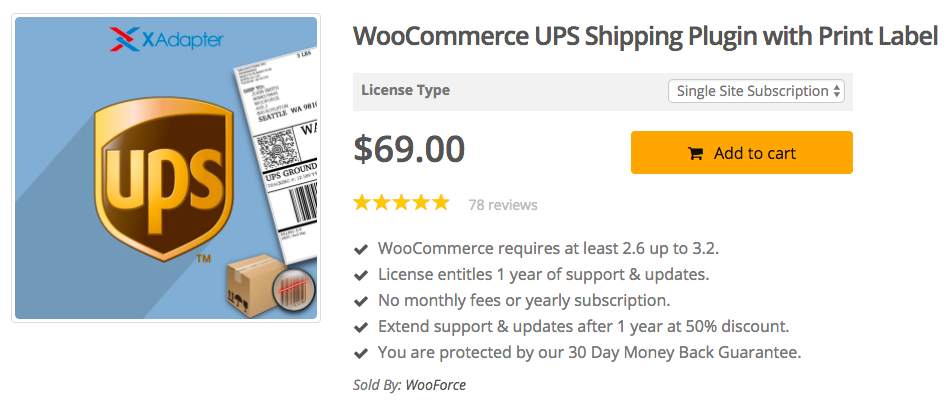Screen dimensions: 951x404
Task: Click the WooForce seller link
Action: tap(435, 385)
